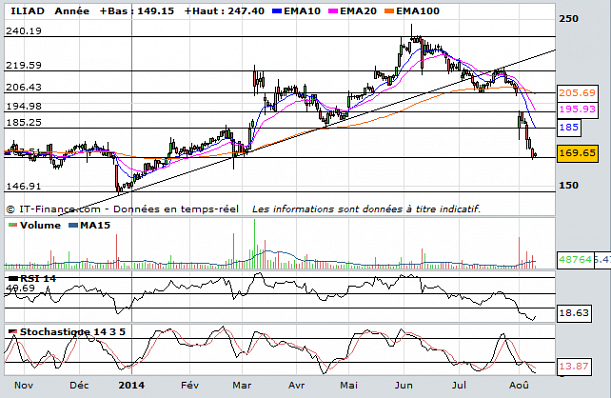Click the magenta 195.93 EMA20 value box

[577, 109]
